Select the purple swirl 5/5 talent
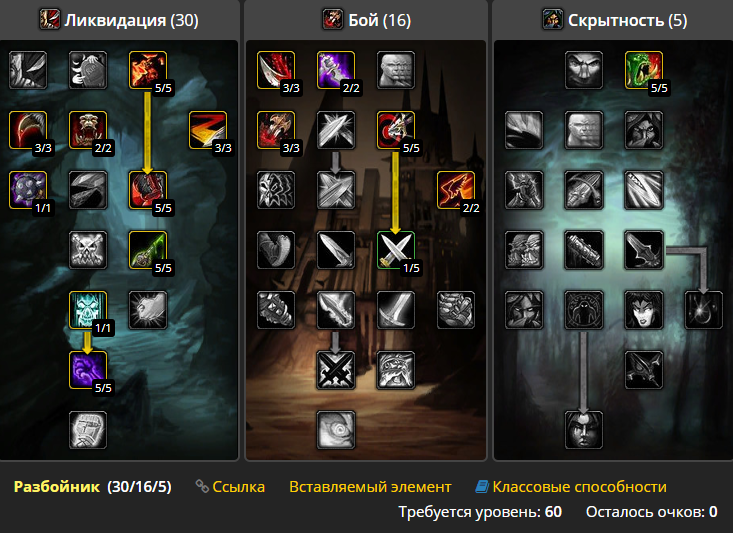 (88, 370)
